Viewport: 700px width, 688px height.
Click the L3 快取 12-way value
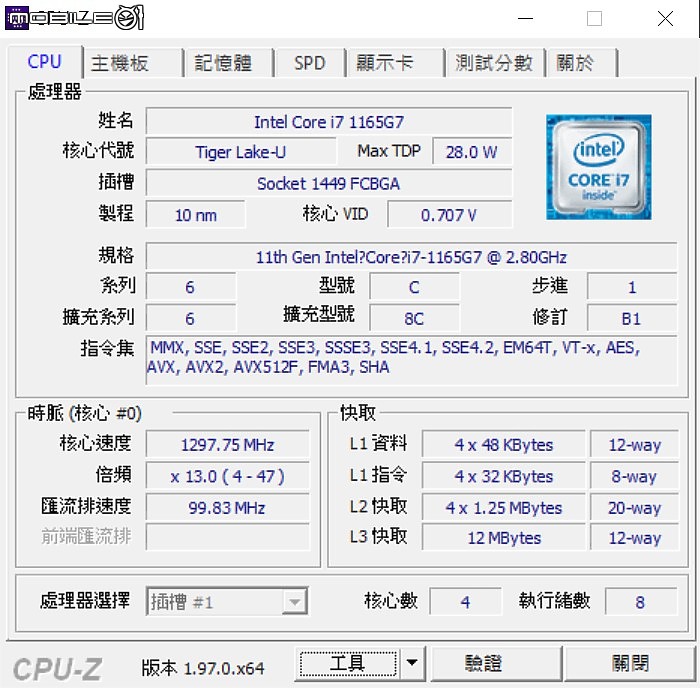tap(634, 537)
